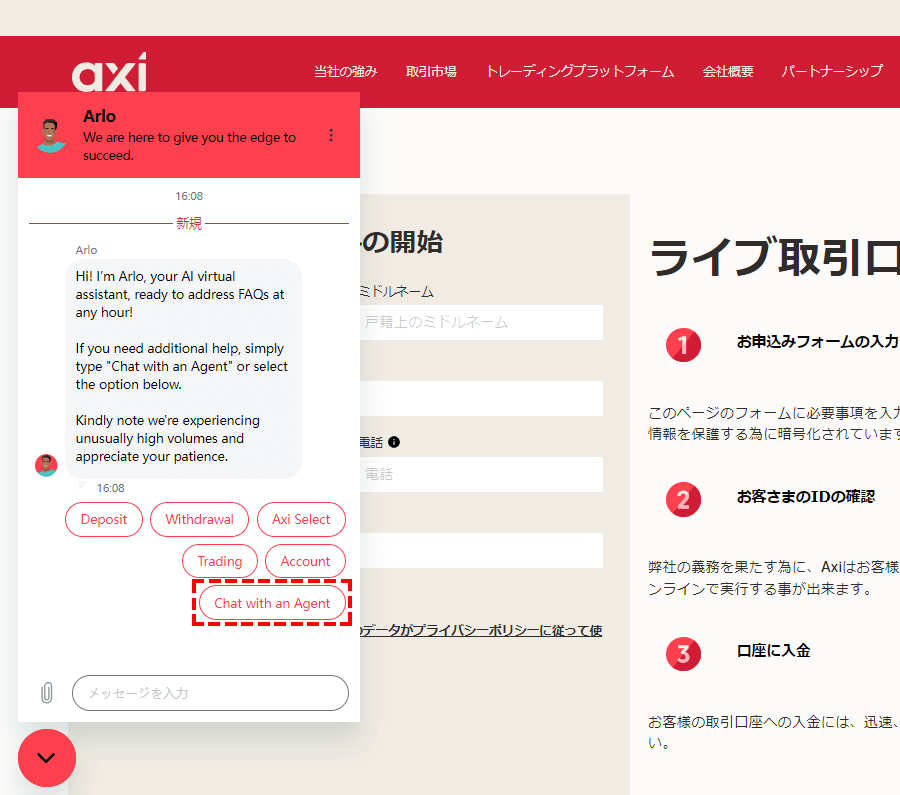
Task: Open the privacy policy link in the form
Action: coord(481,630)
